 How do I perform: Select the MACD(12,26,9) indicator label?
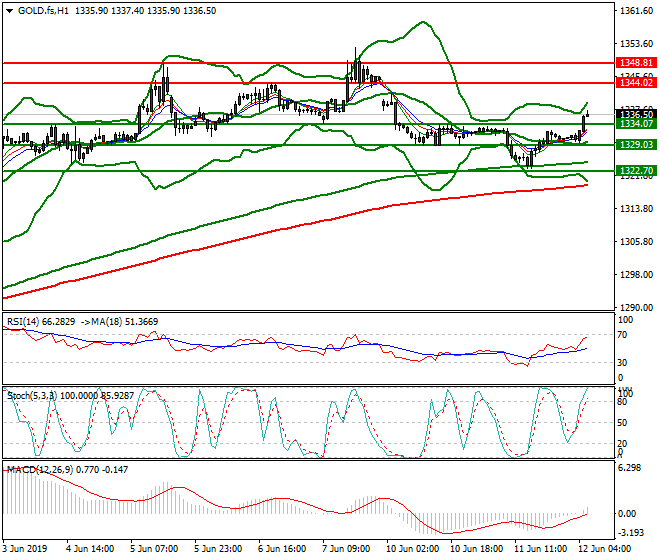[39, 469]
